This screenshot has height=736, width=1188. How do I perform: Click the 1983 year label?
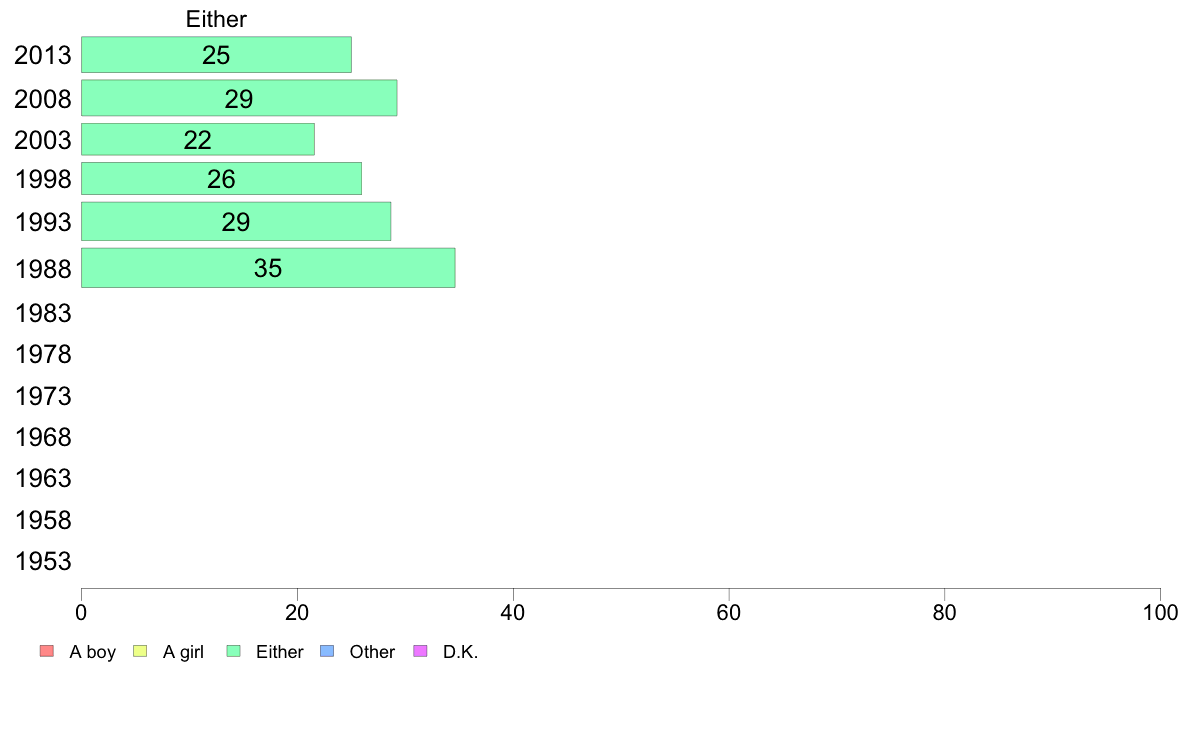coord(43,313)
